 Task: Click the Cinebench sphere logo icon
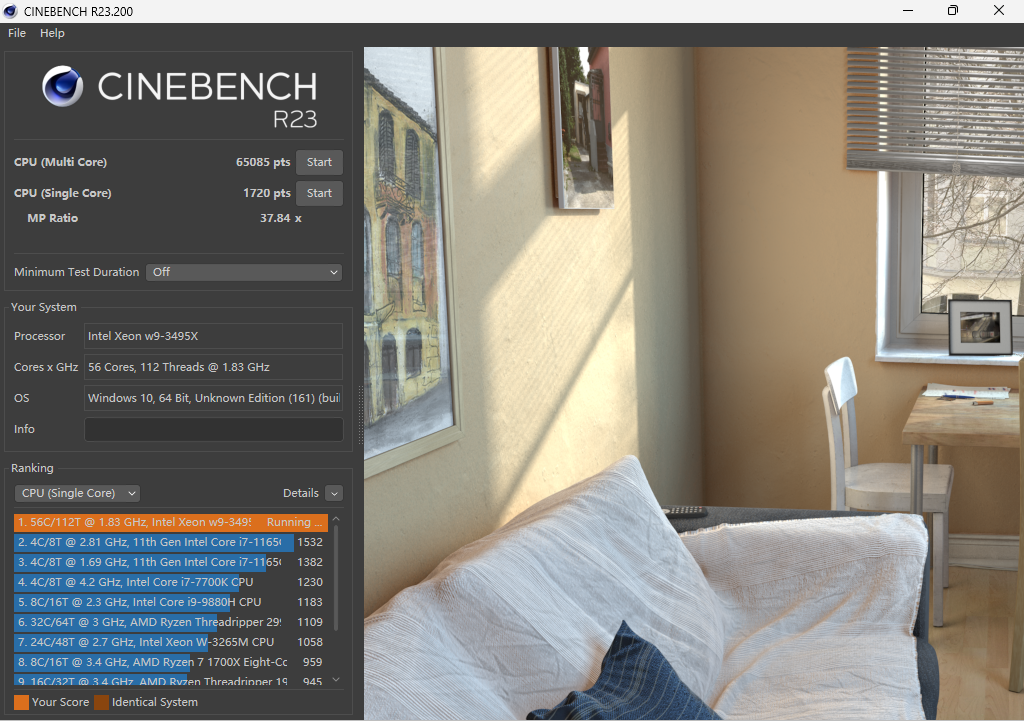[x=63, y=86]
